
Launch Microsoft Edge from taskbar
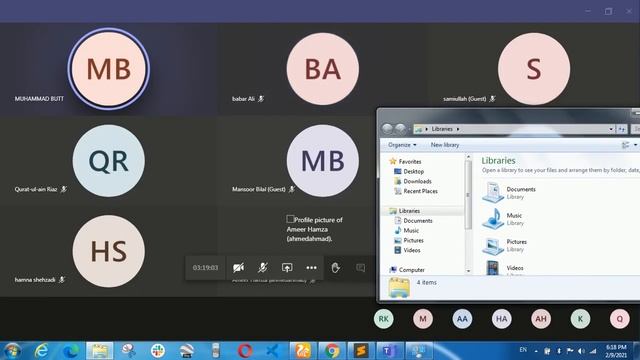point(70,350)
